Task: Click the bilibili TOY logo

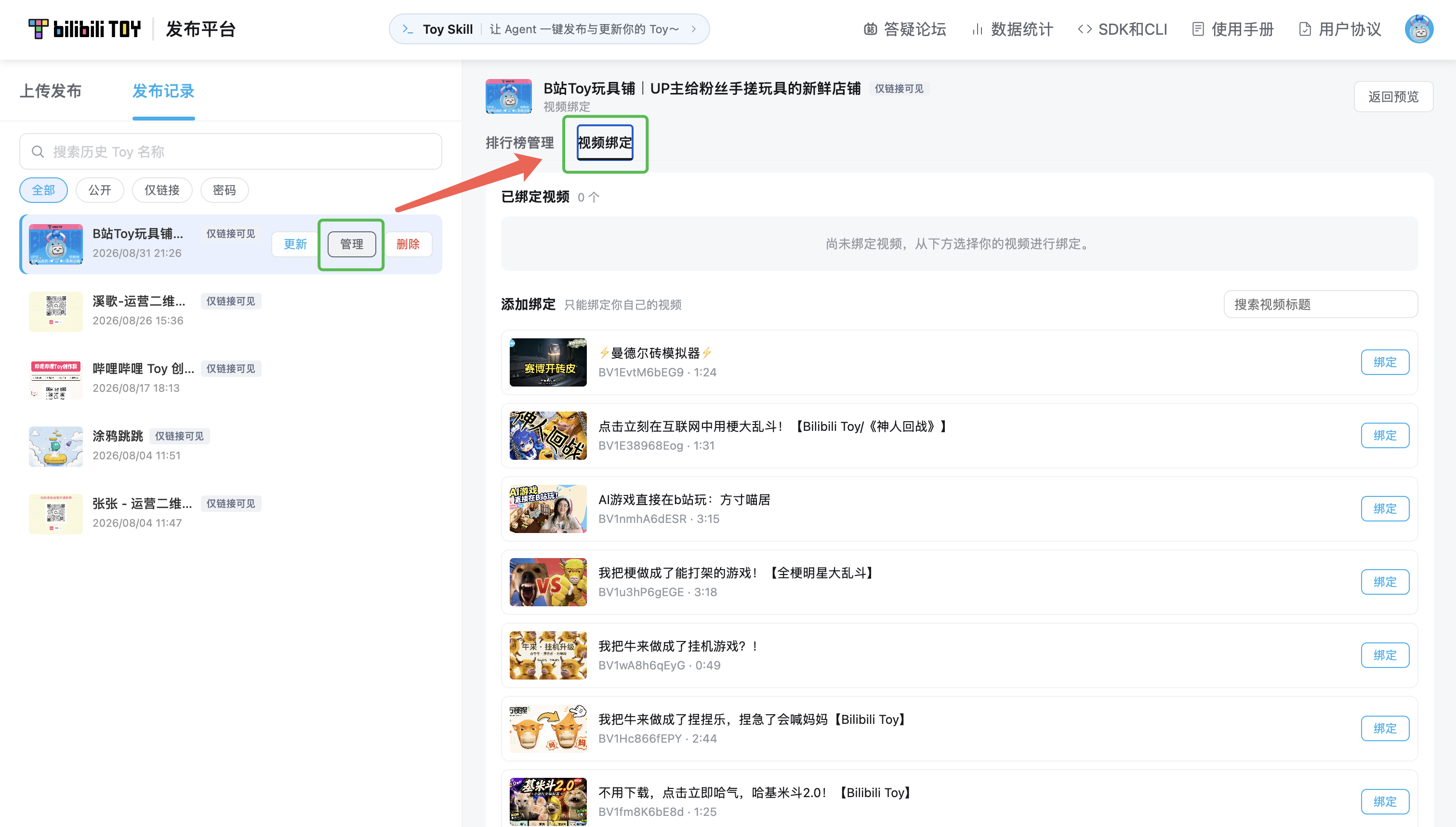Action: [x=84, y=28]
